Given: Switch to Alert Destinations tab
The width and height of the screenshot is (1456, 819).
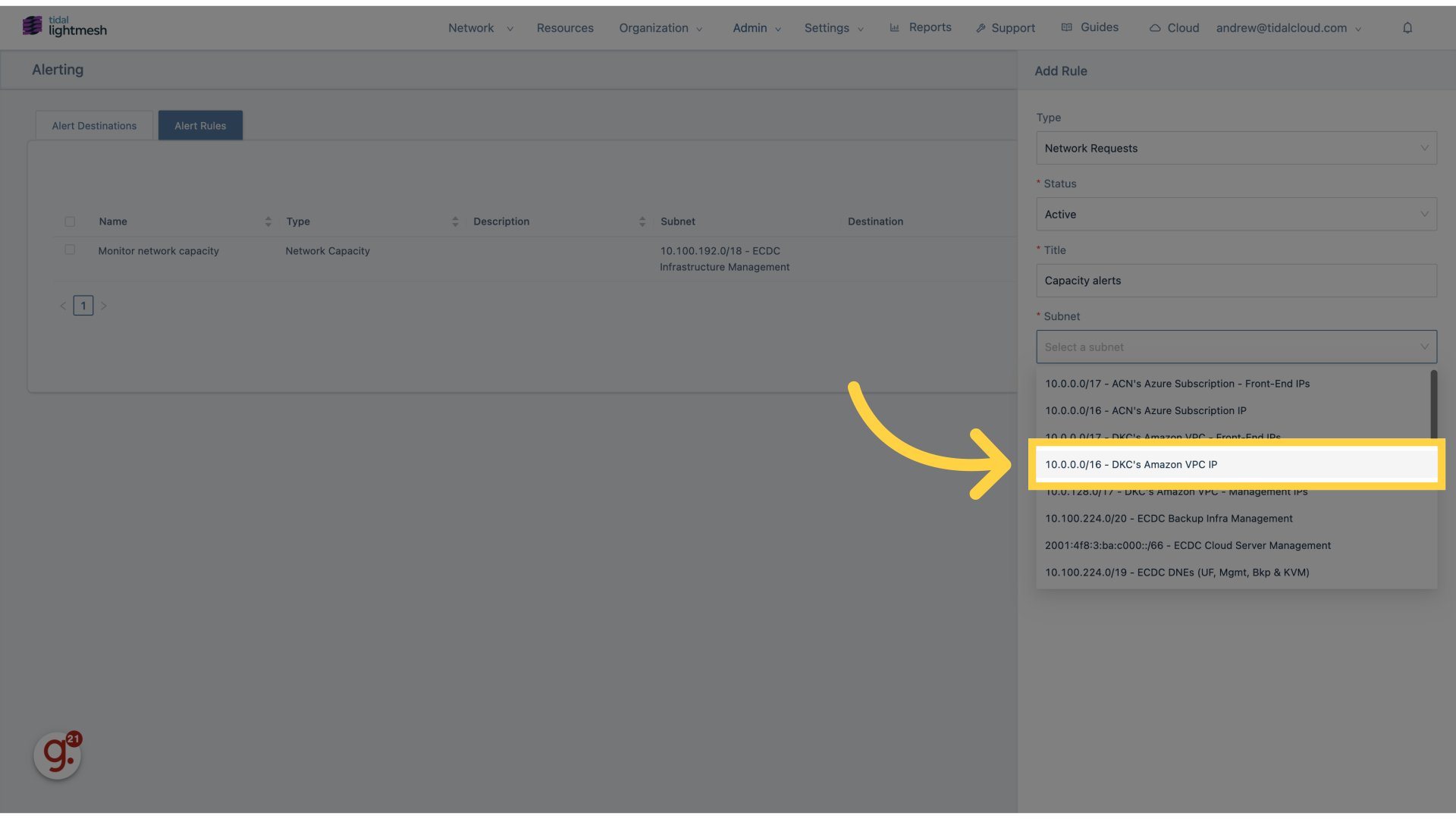Looking at the screenshot, I should point(94,126).
